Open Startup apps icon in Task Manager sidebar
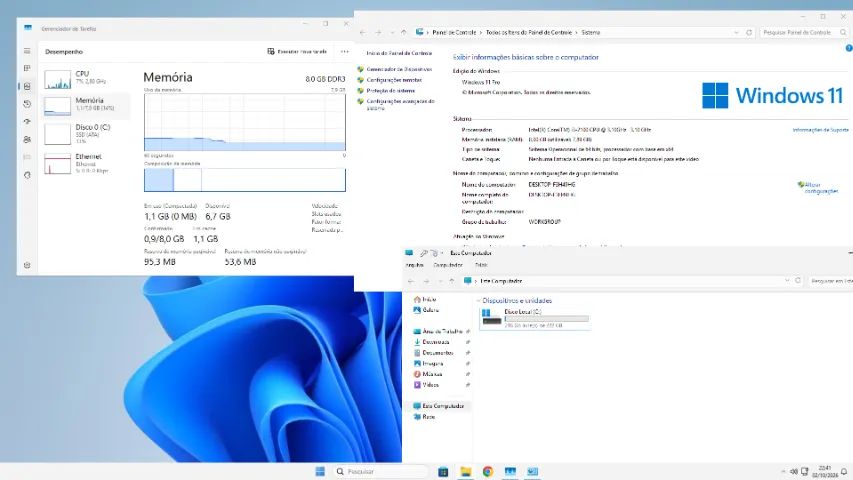Viewport: 853px width, 480px height. tap(27, 121)
